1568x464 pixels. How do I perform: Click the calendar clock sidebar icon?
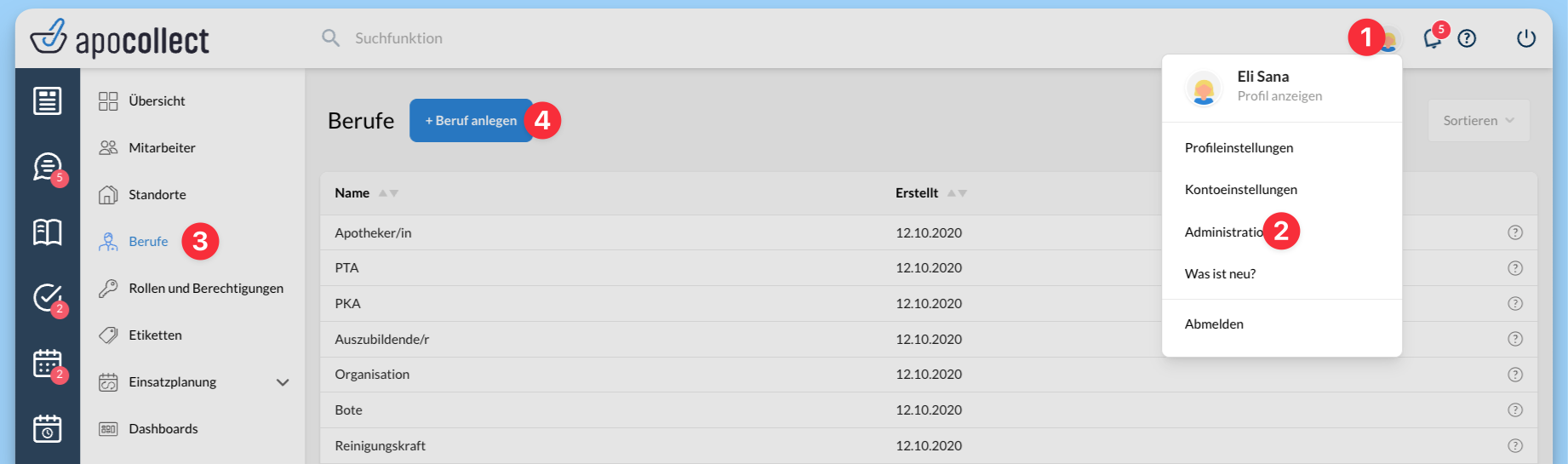47,428
